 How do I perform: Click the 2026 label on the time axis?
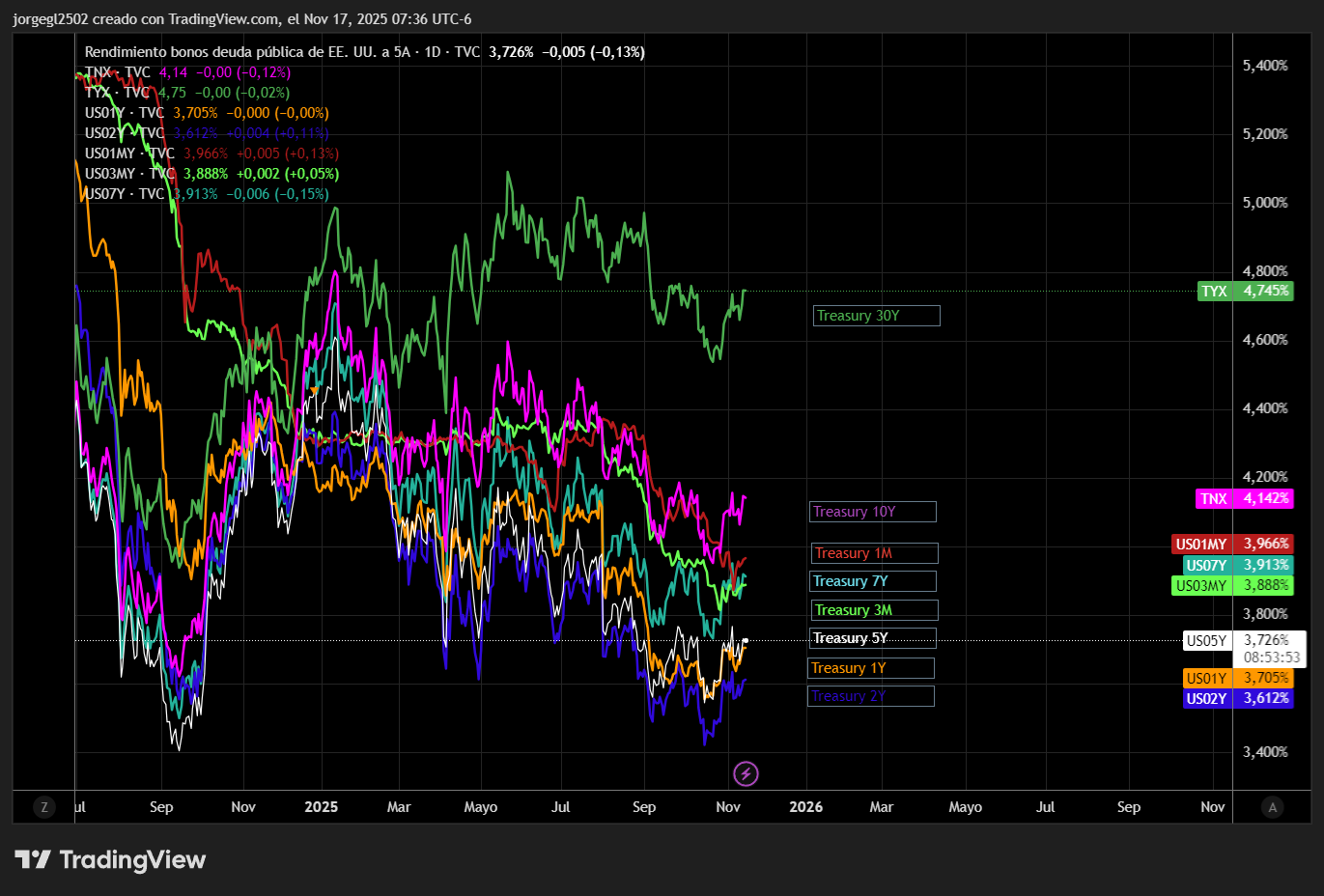click(x=806, y=807)
